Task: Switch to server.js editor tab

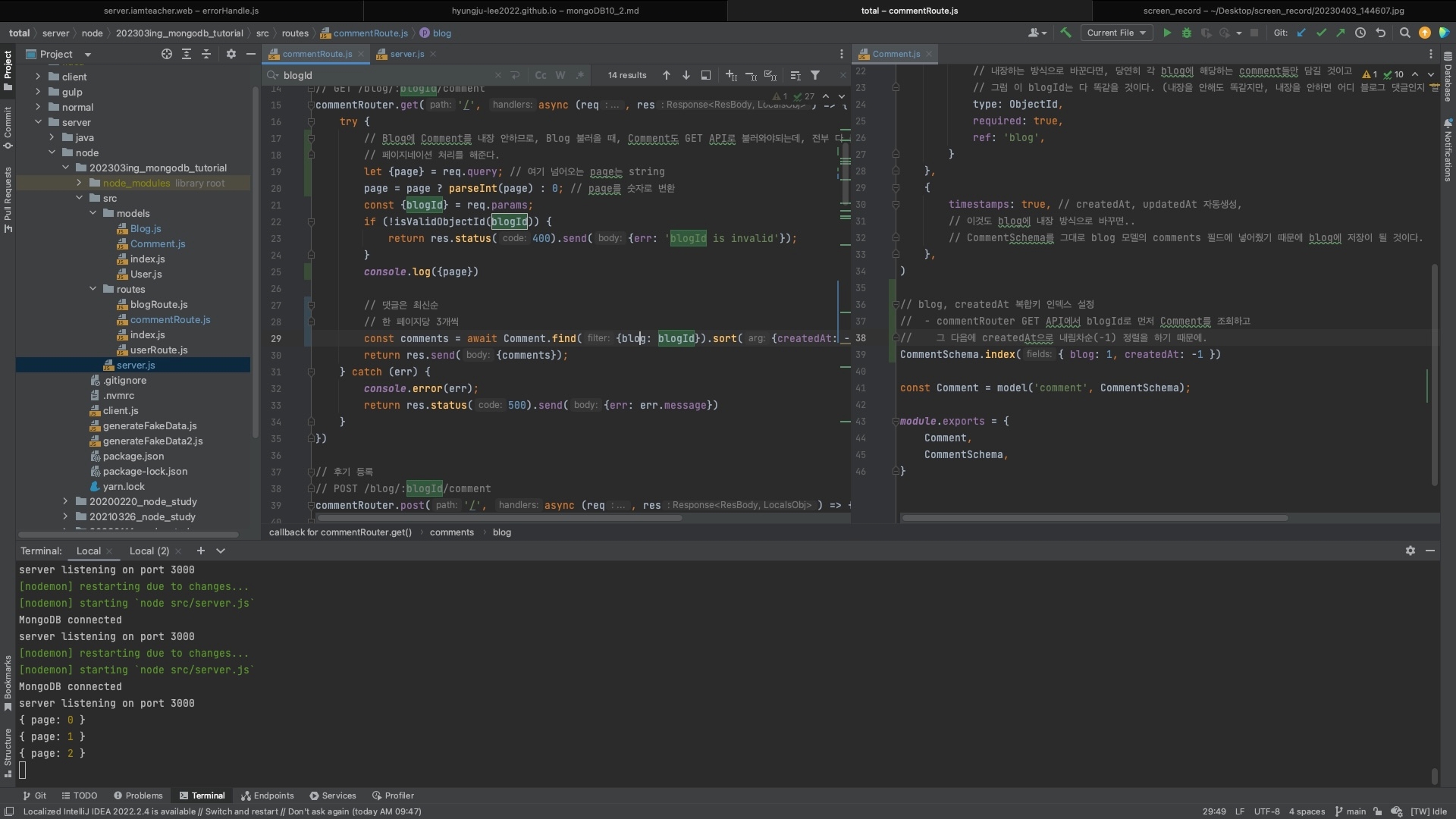Action: [407, 54]
